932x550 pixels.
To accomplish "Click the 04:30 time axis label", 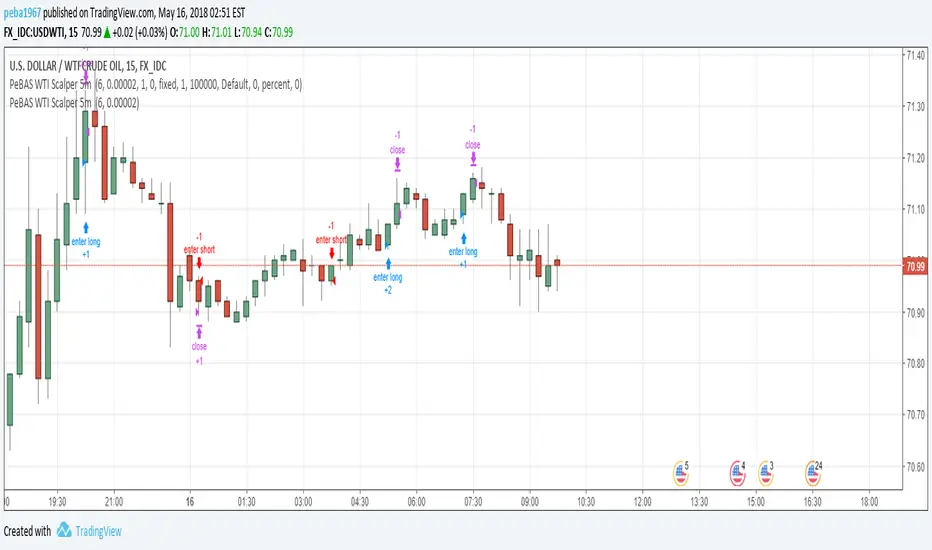I will click(x=360, y=502).
